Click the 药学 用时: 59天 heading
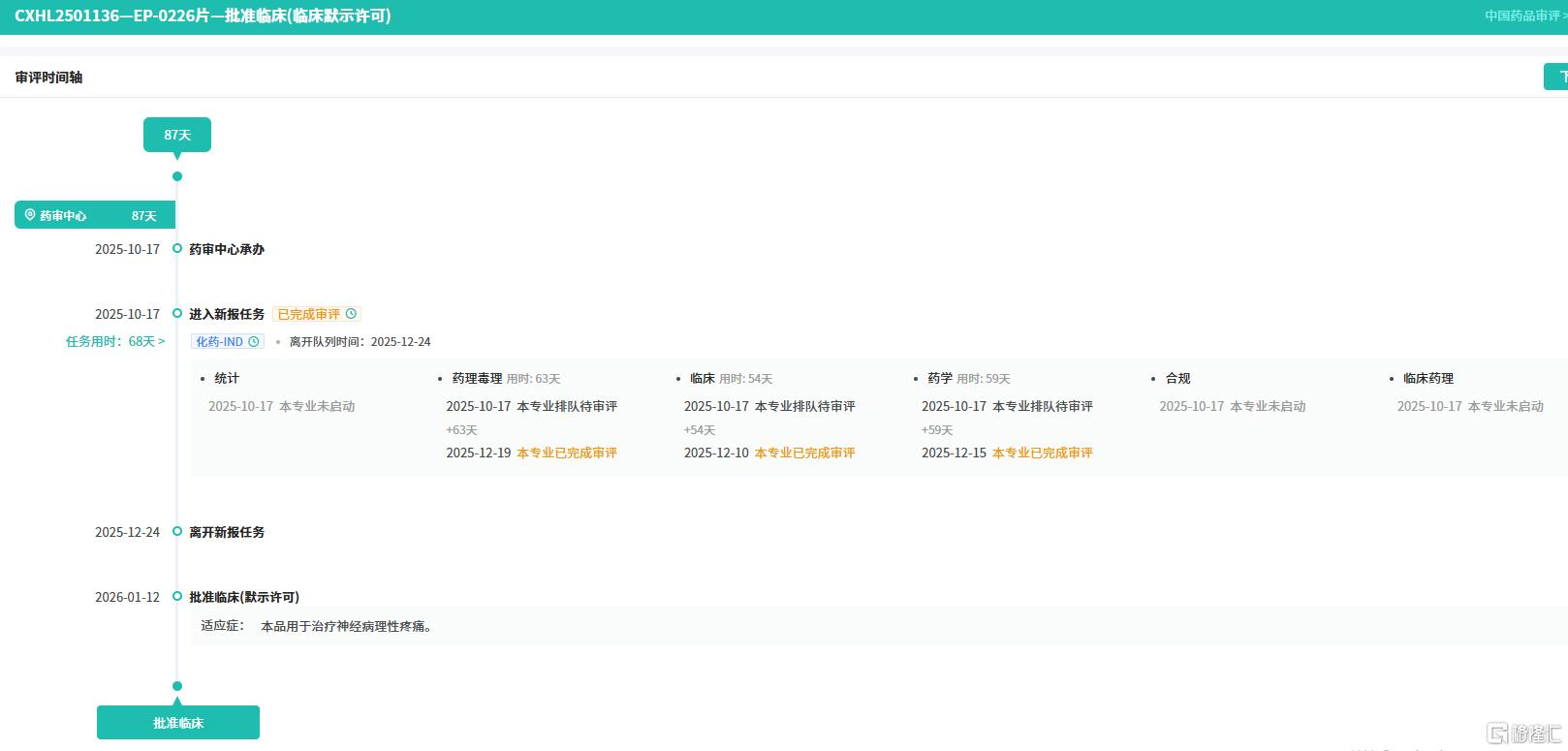The image size is (1568, 751). 969,379
